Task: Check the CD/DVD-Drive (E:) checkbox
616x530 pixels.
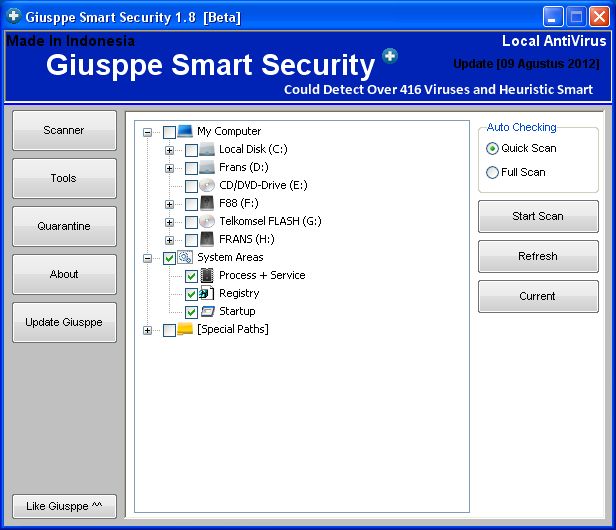Action: [191, 186]
